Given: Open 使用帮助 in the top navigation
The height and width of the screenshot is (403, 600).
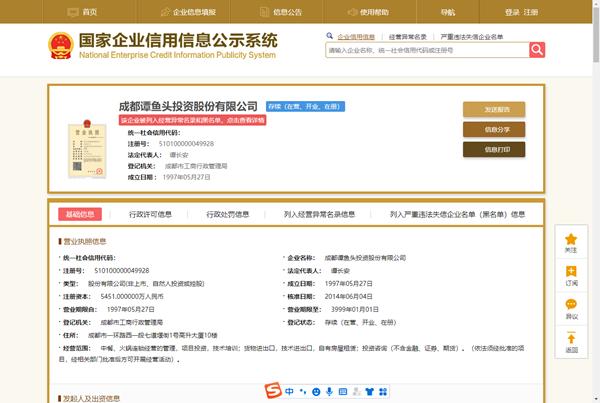Looking at the screenshot, I should [x=374, y=12].
